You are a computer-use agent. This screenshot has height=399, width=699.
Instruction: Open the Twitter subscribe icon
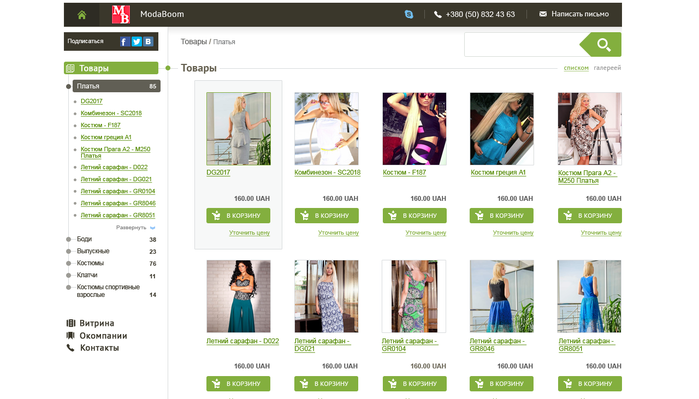tap(136, 41)
